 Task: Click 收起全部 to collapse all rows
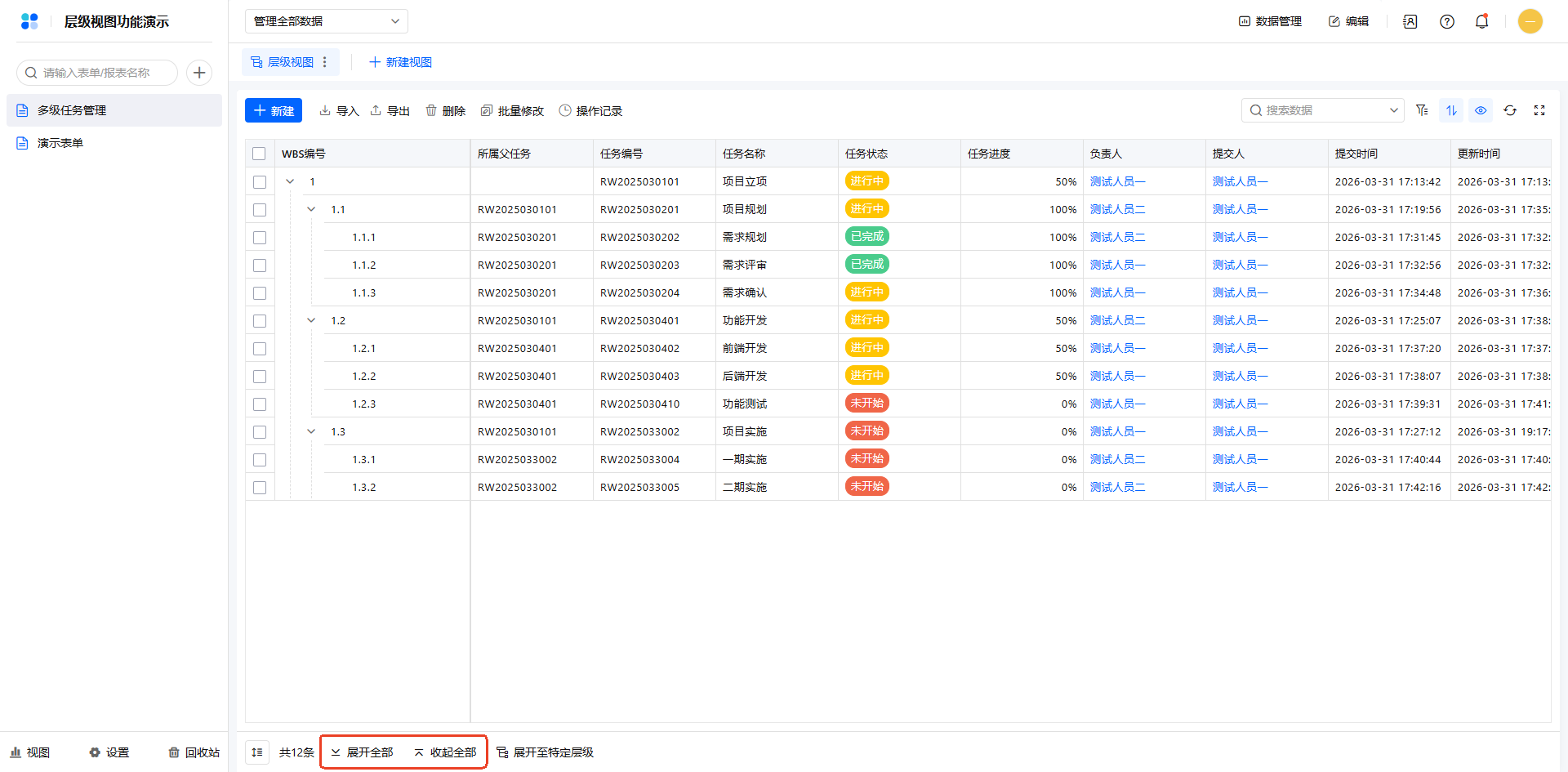pos(445,752)
